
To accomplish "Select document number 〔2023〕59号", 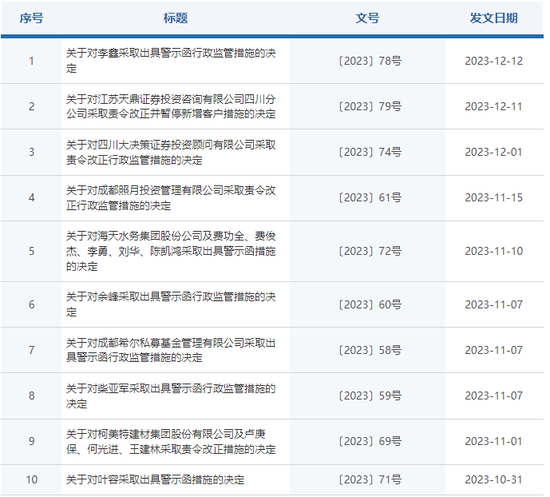I will coord(370,396).
